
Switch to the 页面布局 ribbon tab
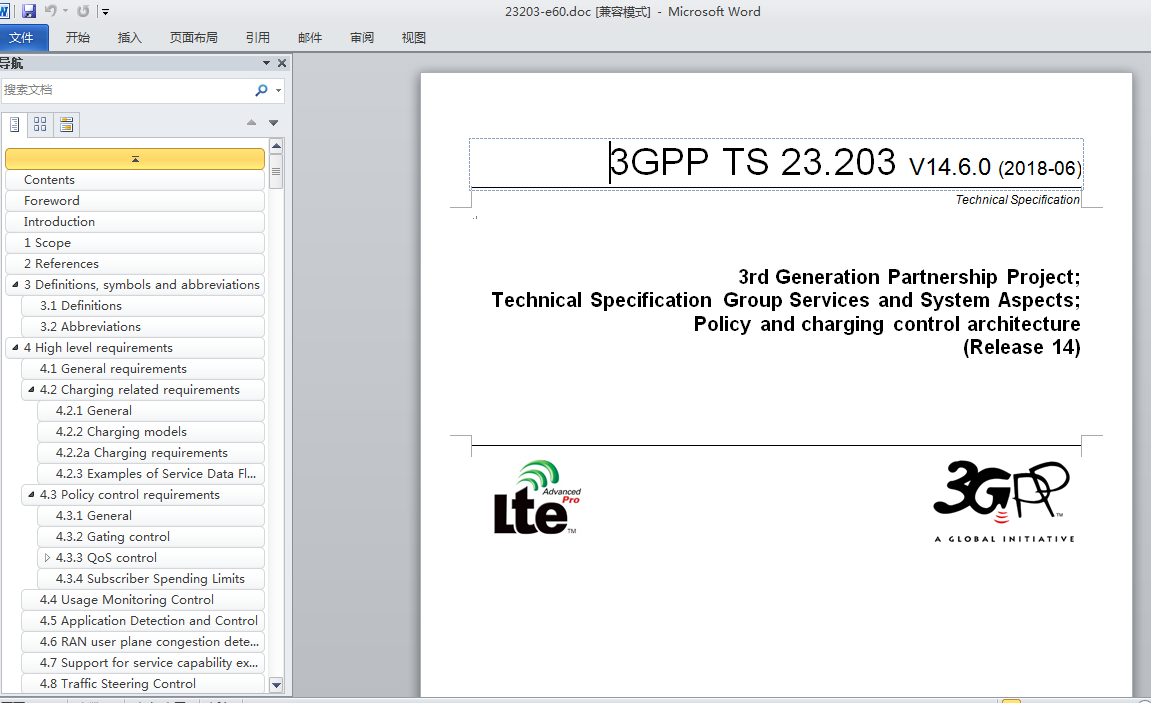click(194, 37)
